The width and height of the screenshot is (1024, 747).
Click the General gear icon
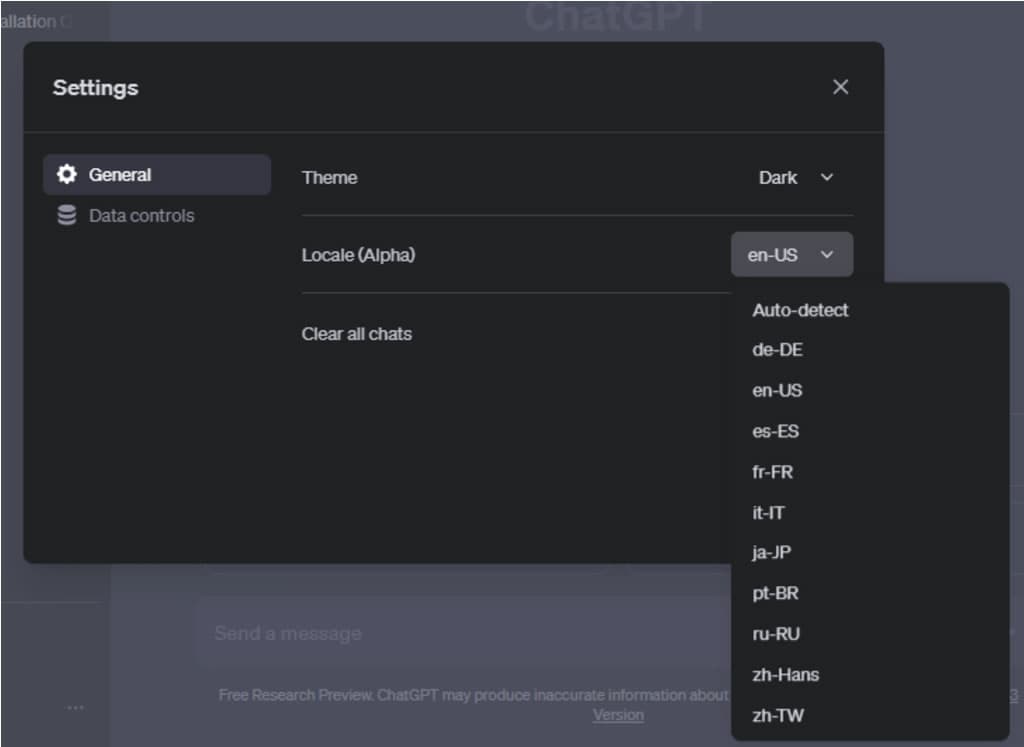click(x=67, y=174)
